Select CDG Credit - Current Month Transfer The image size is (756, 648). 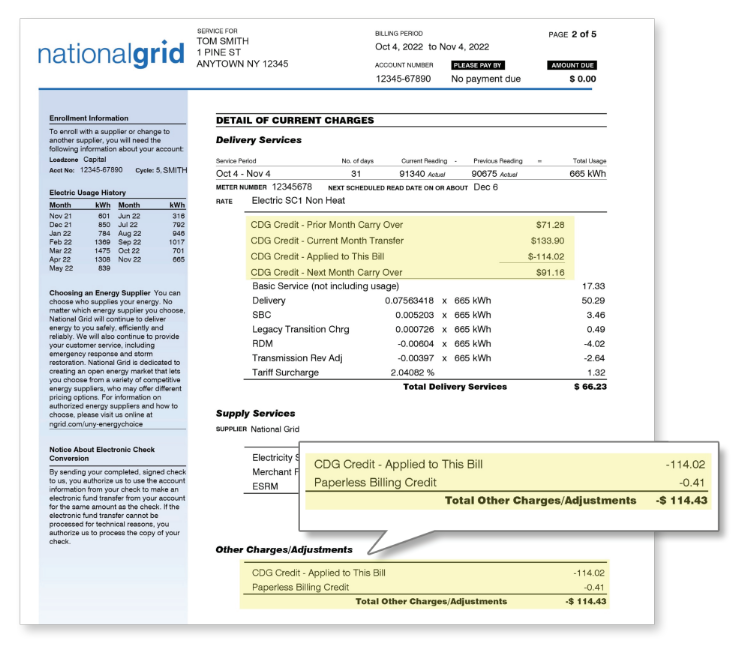pyautogui.click(x=327, y=241)
